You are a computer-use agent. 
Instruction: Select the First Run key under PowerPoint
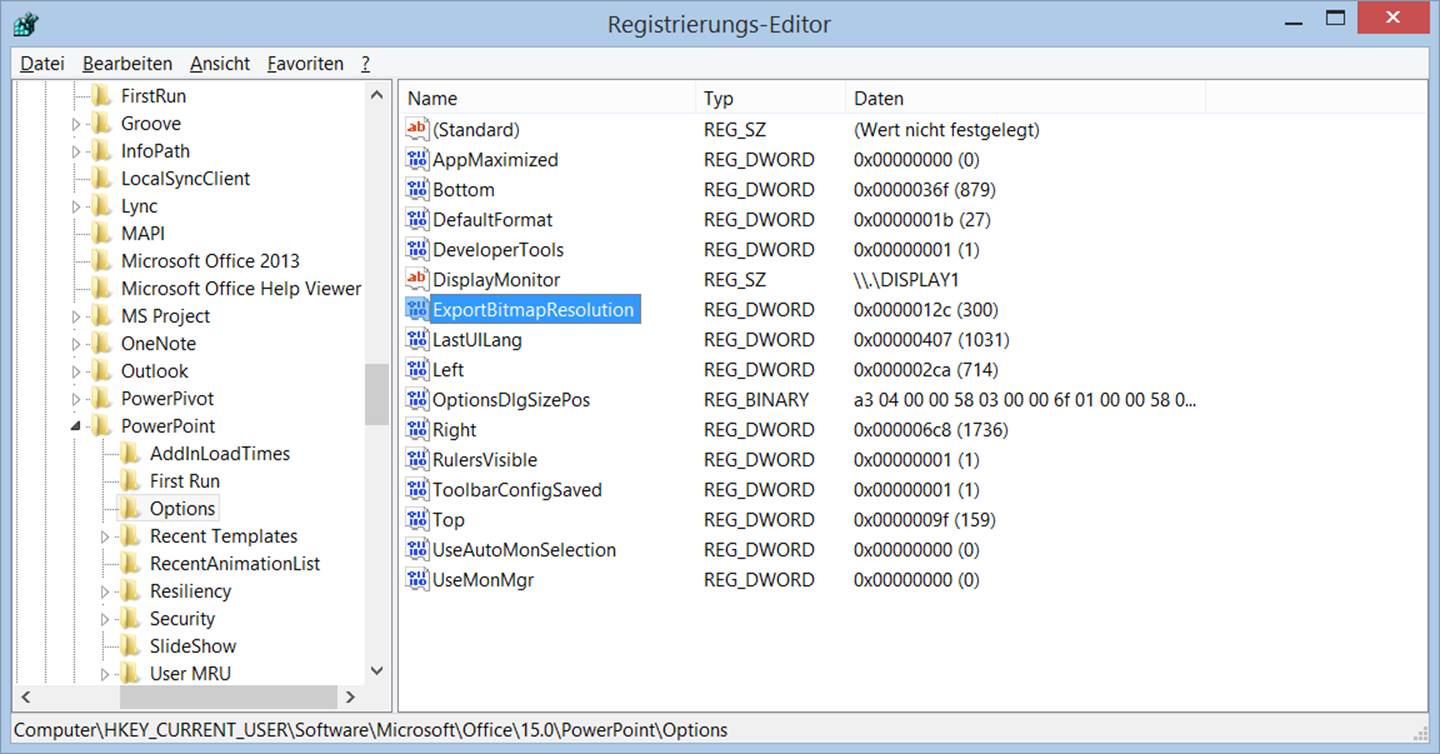[184, 481]
